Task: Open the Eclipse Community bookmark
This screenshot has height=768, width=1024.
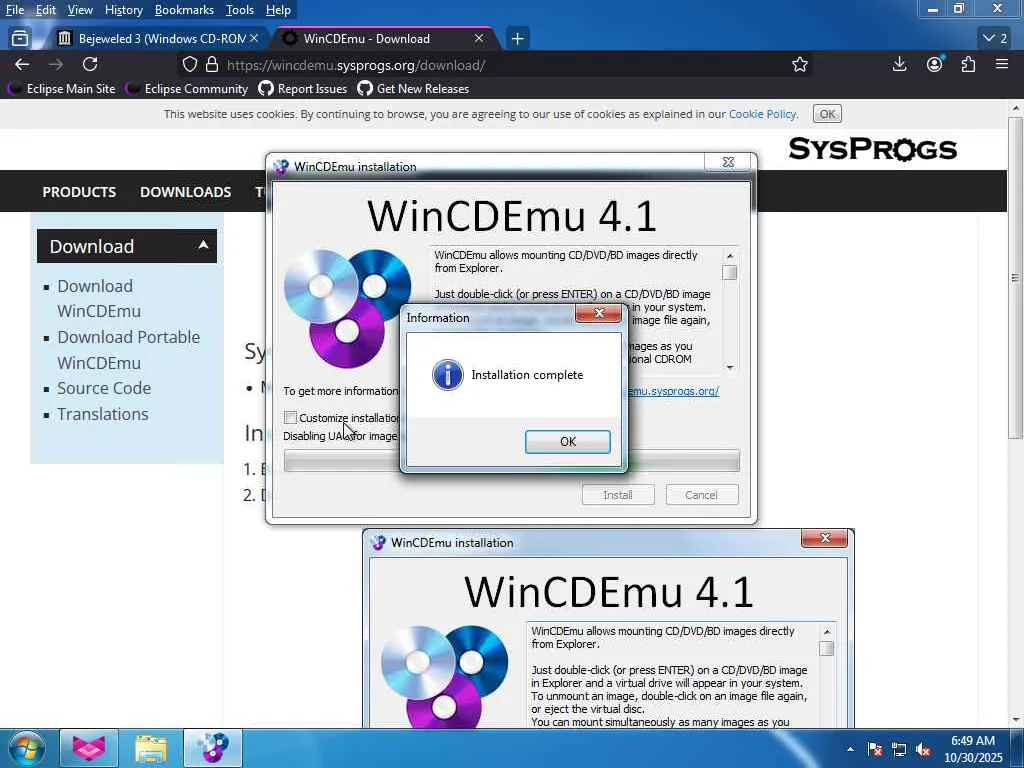Action: coord(187,89)
